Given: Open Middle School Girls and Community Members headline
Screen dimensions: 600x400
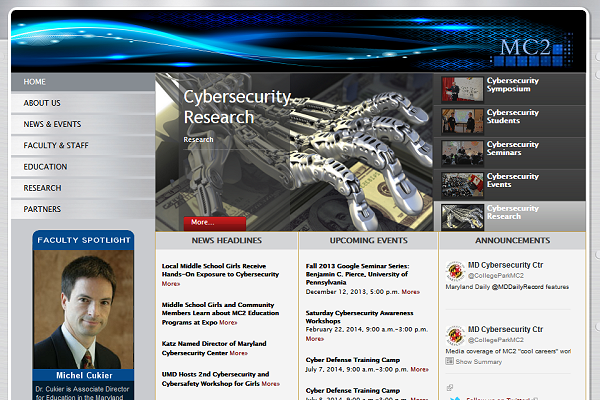Looking at the screenshot, I should (220, 313).
